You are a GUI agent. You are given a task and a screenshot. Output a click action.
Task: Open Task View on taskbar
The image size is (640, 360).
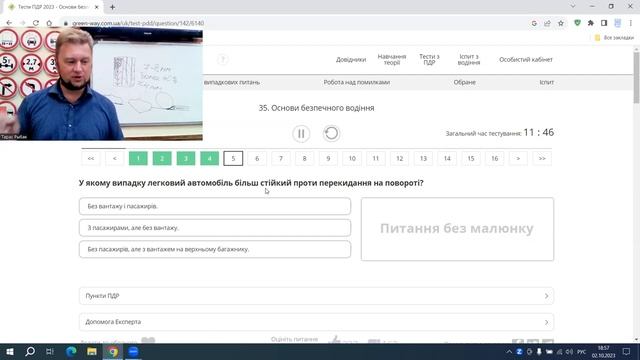(50, 351)
